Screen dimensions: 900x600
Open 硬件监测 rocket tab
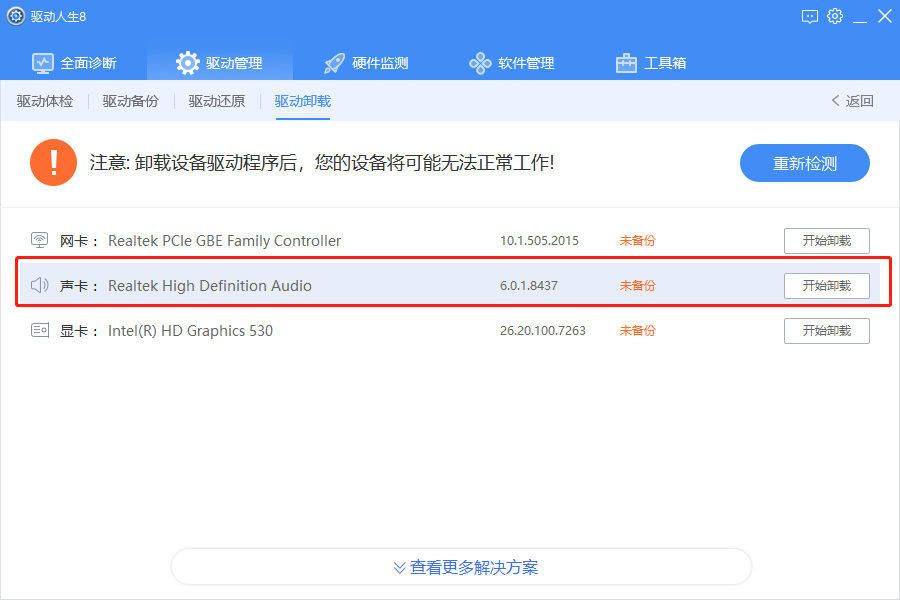tap(366, 63)
